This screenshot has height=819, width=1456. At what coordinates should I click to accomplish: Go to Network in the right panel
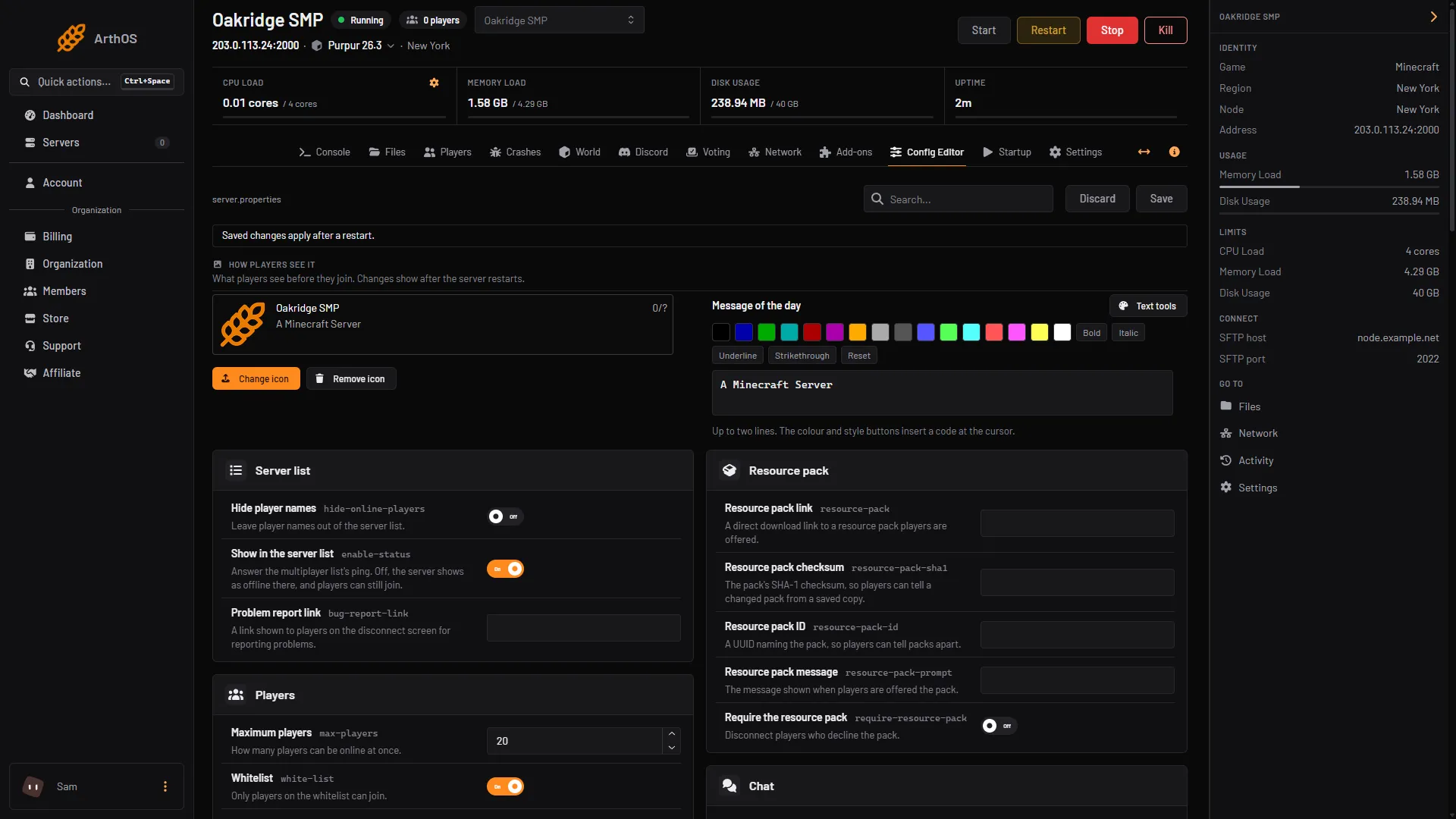(x=1248, y=433)
